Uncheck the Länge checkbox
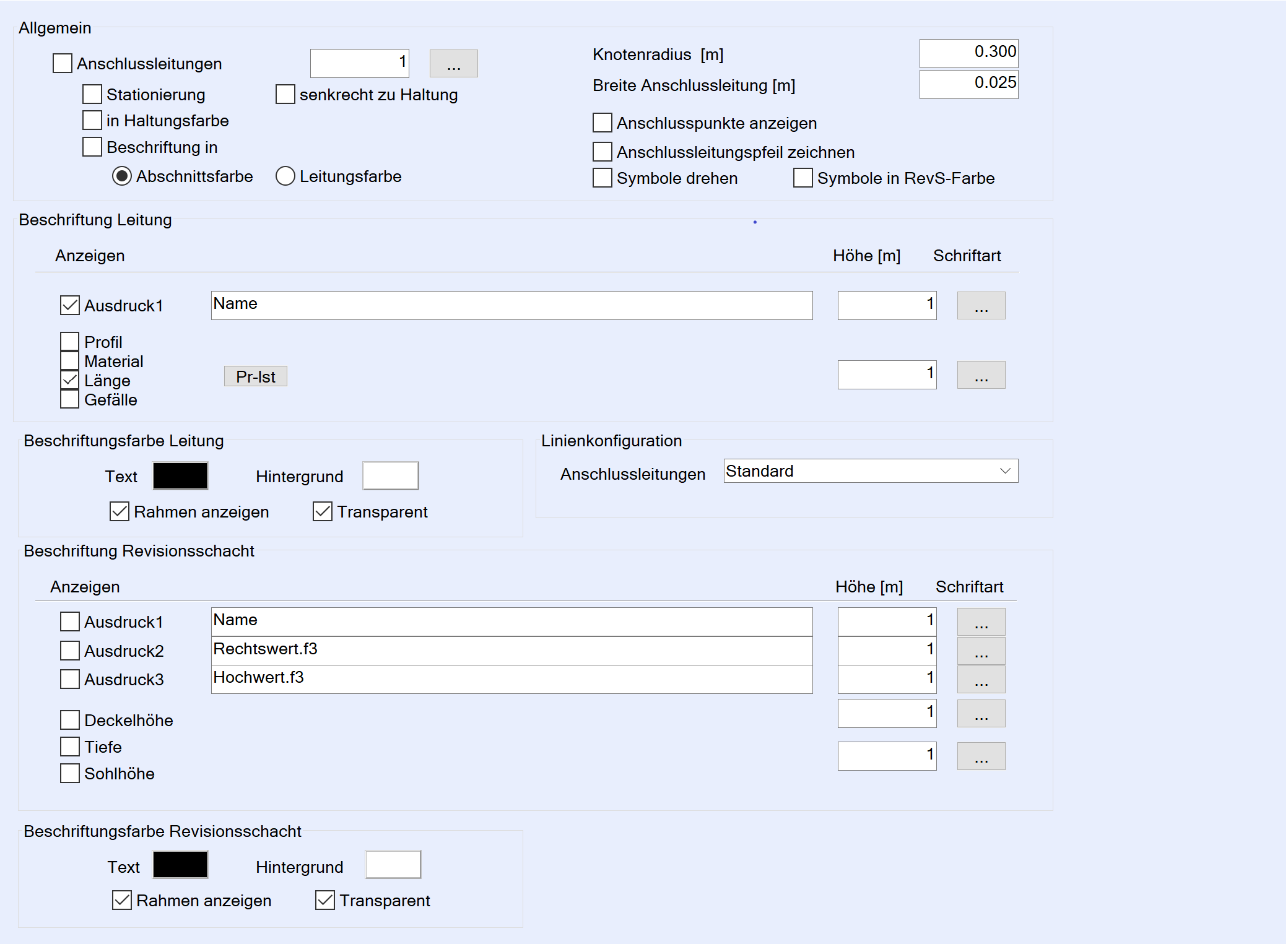 click(70, 380)
